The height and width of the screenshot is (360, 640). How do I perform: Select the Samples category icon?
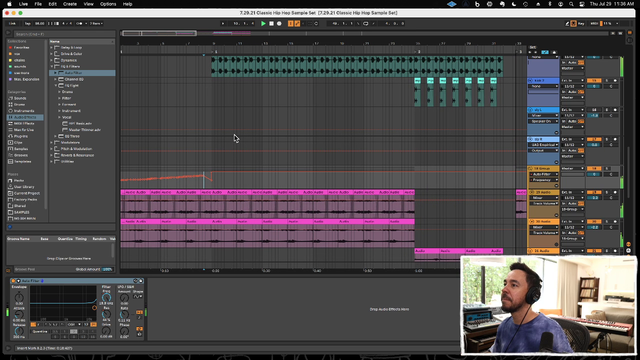(x=10, y=149)
